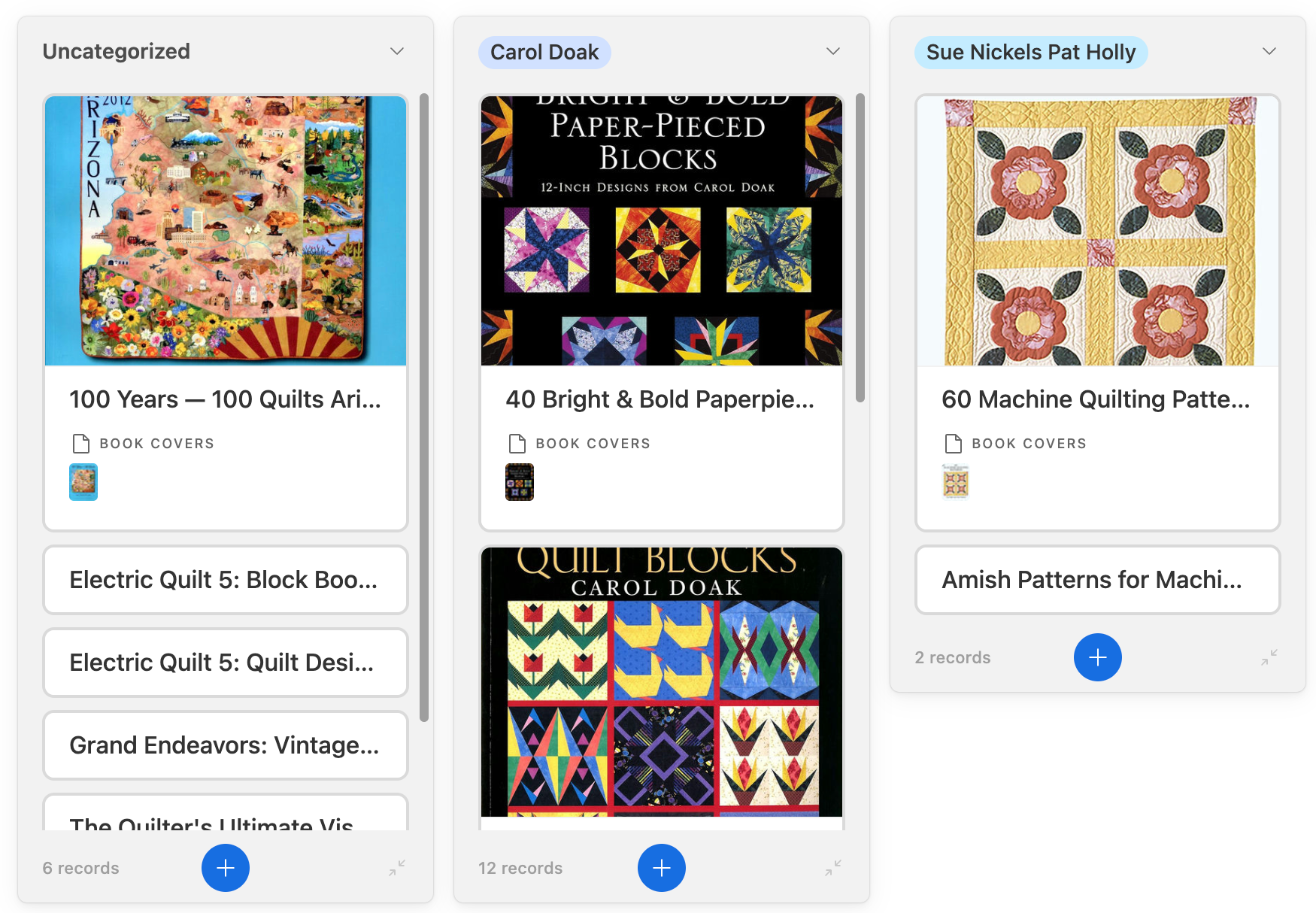This screenshot has height=913, width=1316.
Task: Open Sue Nickels Pat Holly stack menu
Action: coord(1269,51)
